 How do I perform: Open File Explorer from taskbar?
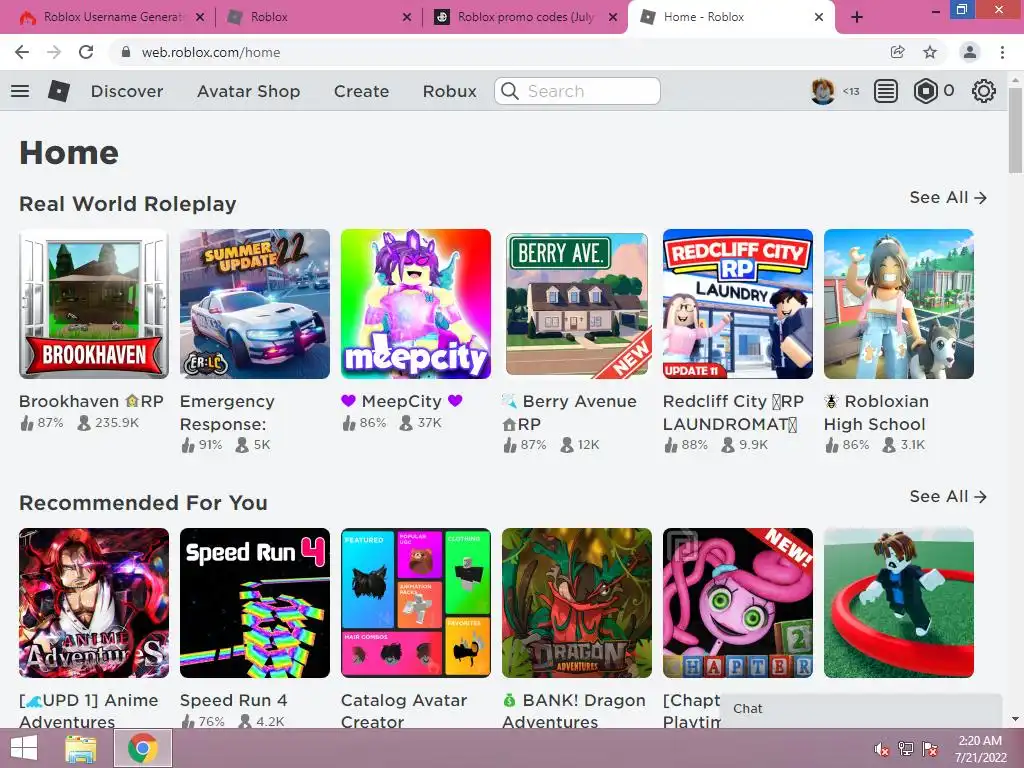[x=81, y=748]
